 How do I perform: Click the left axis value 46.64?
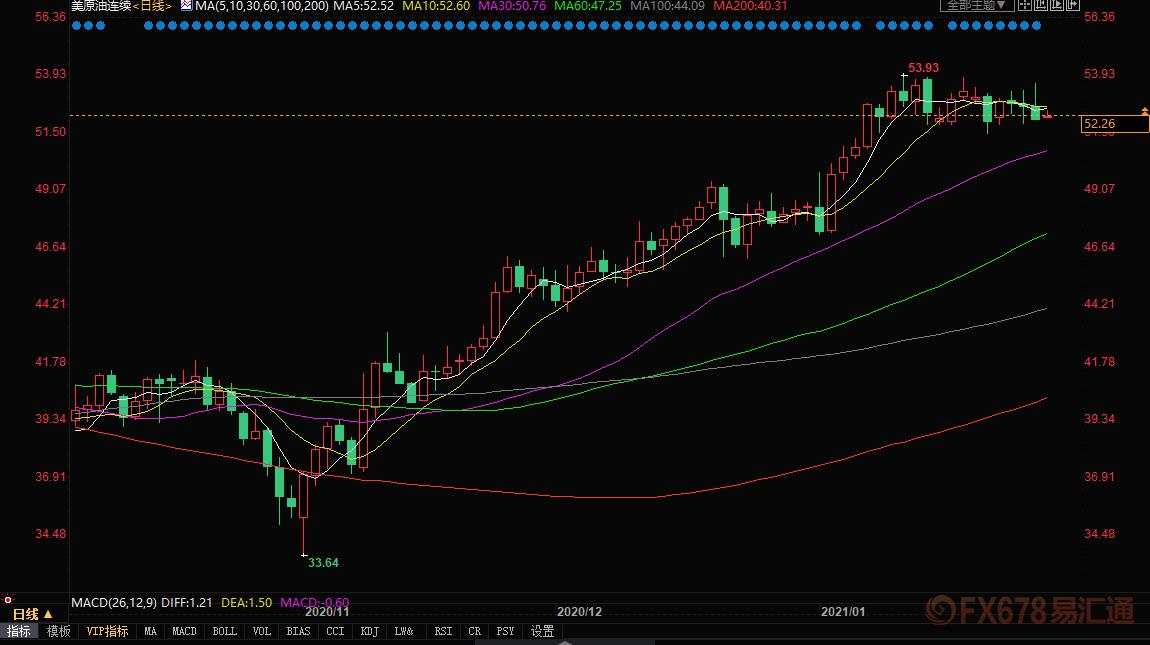coord(51,247)
